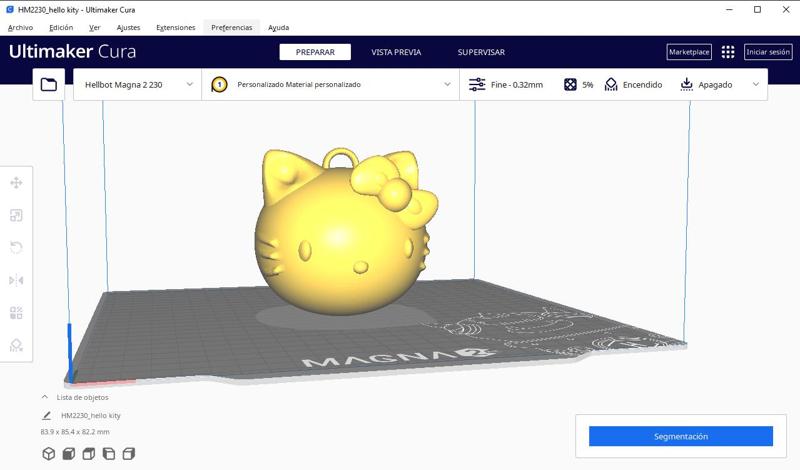Open the application switcher grid icon
The width and height of the screenshot is (800, 470).
coord(728,52)
